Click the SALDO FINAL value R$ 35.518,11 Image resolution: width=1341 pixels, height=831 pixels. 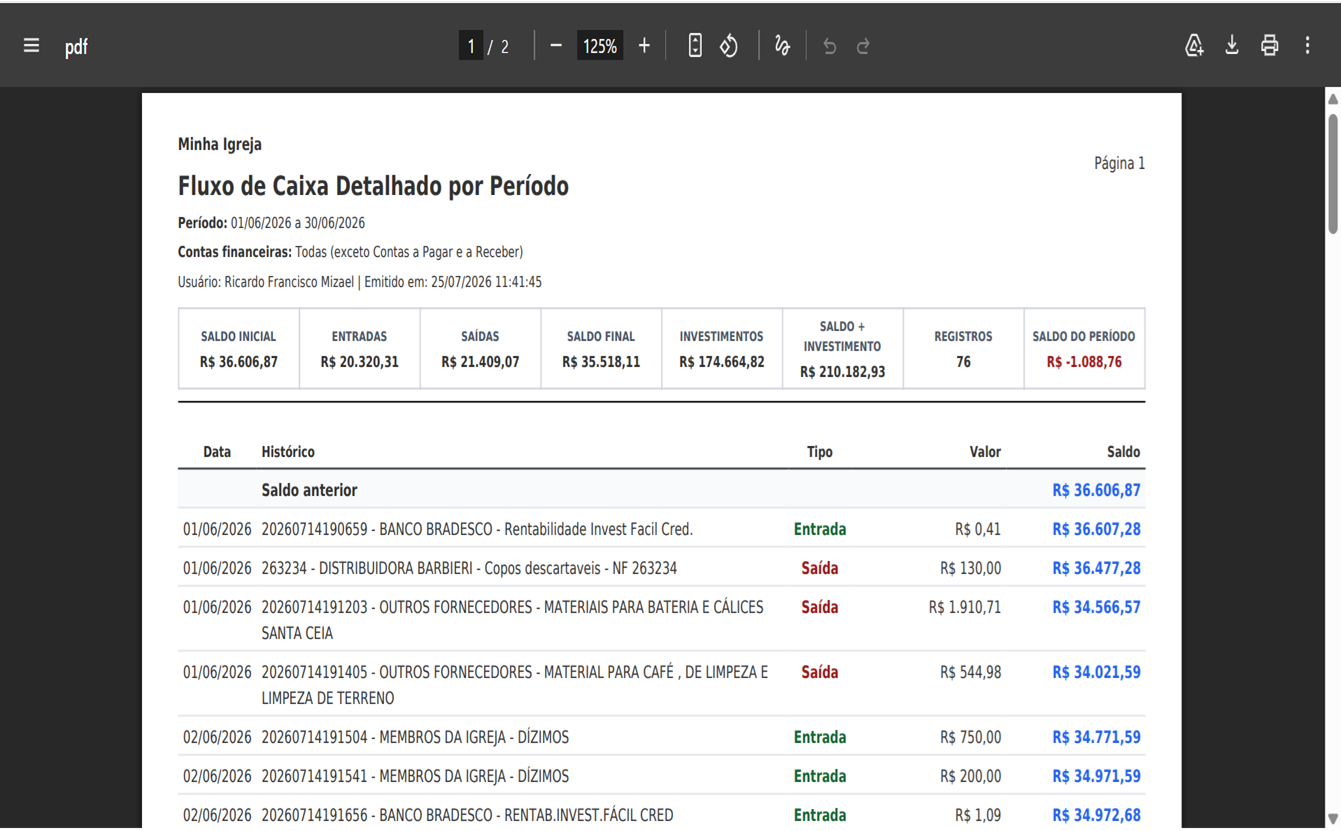(601, 362)
